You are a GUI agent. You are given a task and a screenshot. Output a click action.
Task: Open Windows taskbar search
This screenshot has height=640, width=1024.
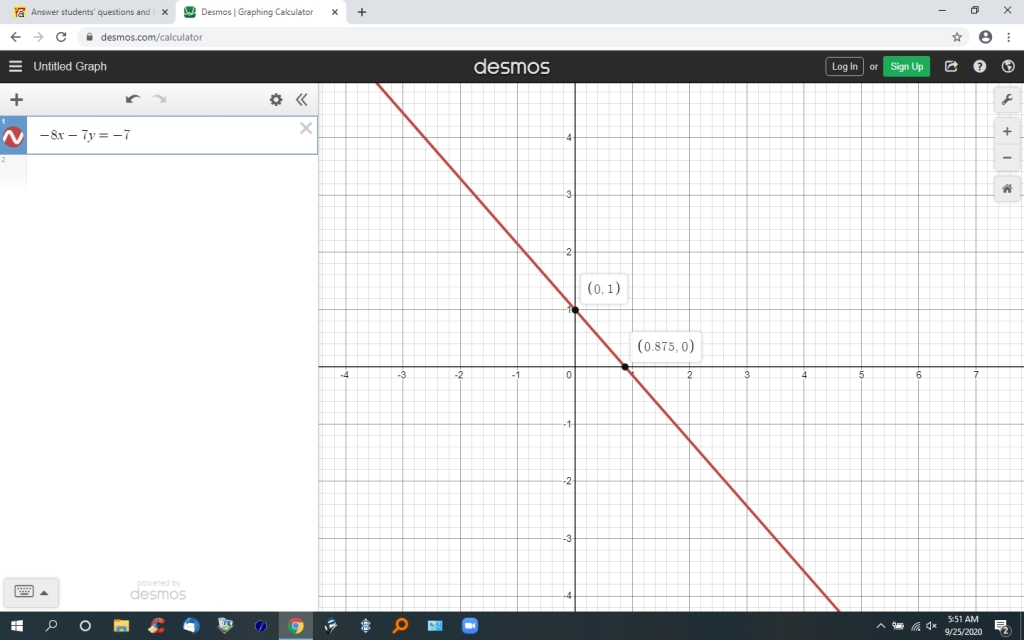(x=51, y=626)
